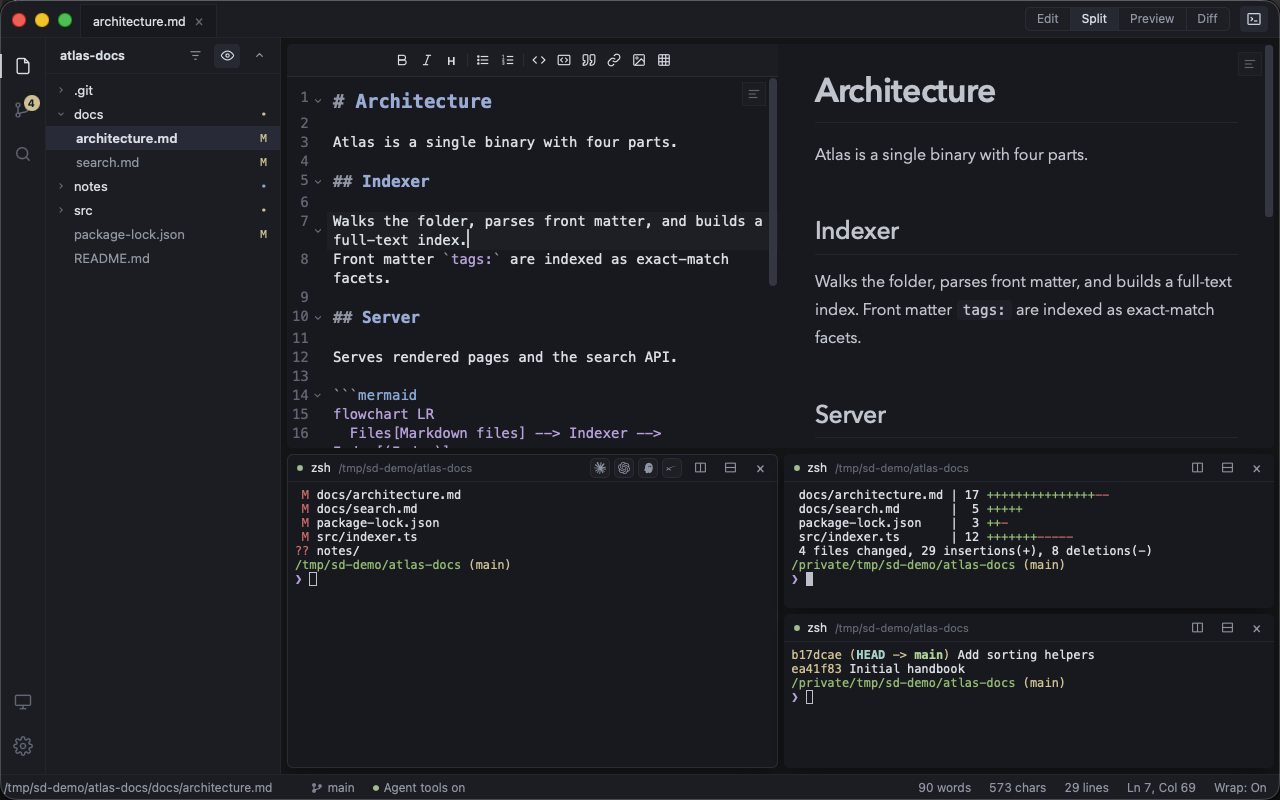Screen dimensions: 1280x800
Task: Fold the Server section at line 10
Action: tap(318, 317)
